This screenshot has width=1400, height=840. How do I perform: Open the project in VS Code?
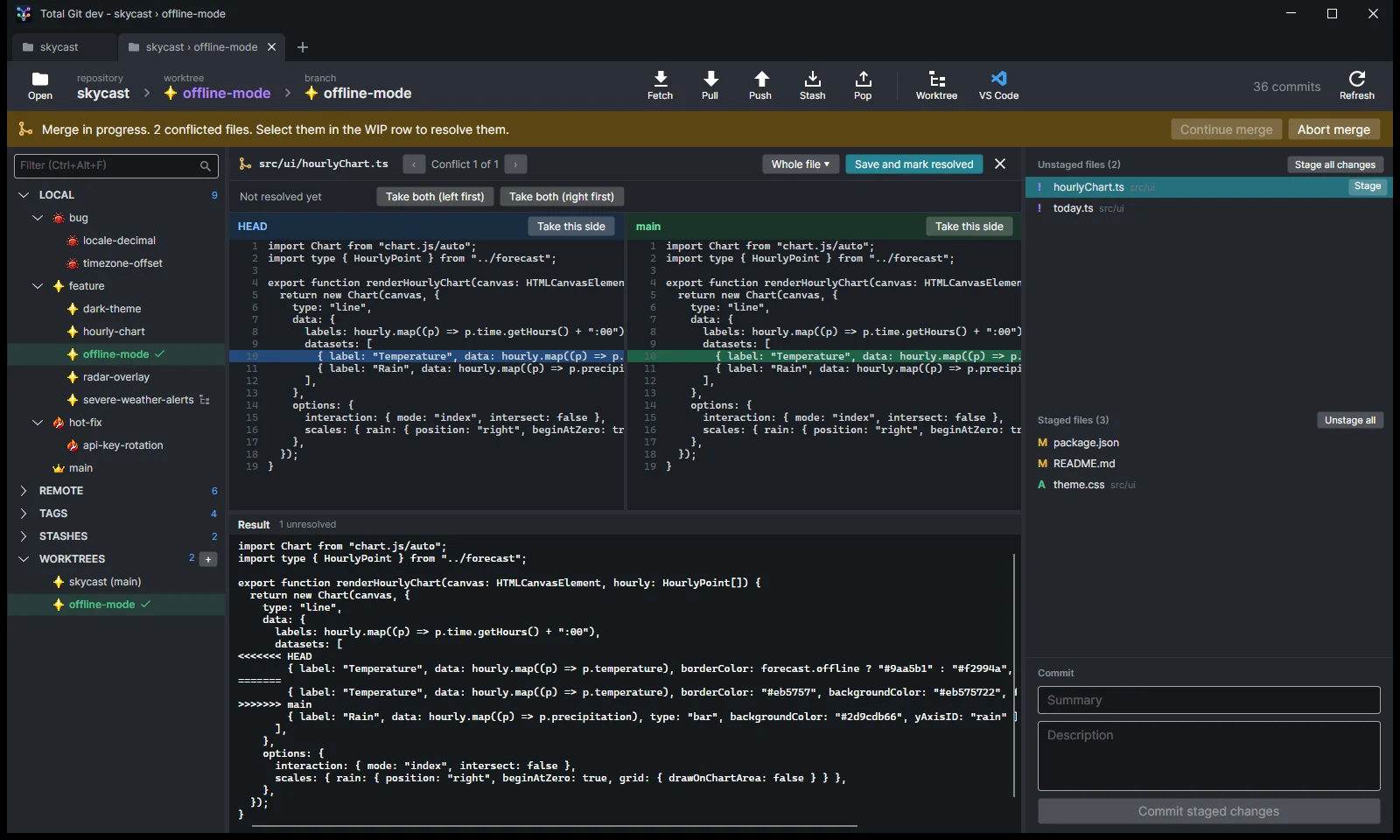click(x=998, y=86)
